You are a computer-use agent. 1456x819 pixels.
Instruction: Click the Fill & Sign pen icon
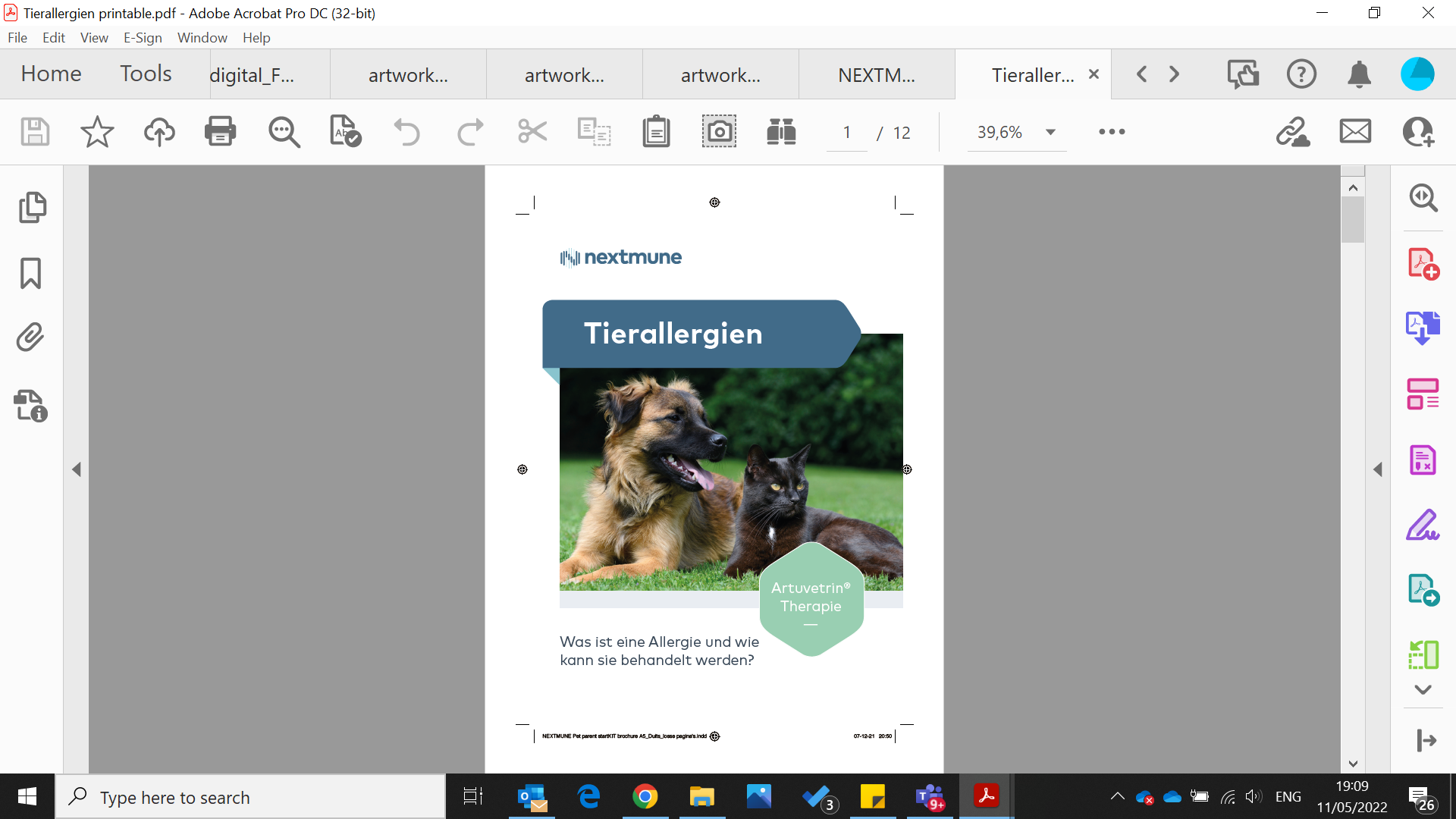tap(1423, 525)
